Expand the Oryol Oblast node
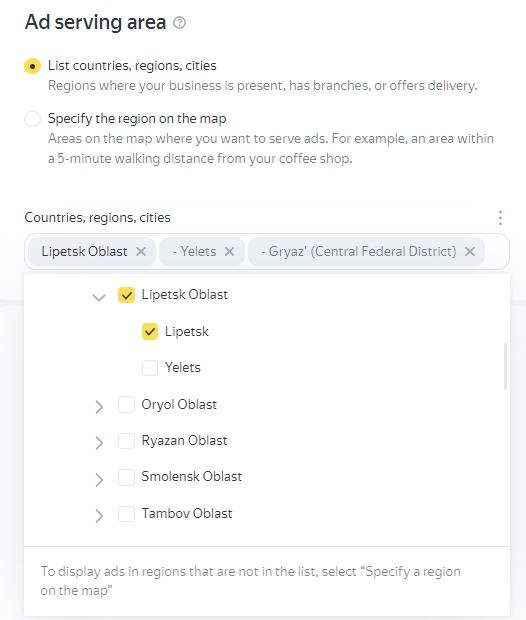 coord(99,406)
